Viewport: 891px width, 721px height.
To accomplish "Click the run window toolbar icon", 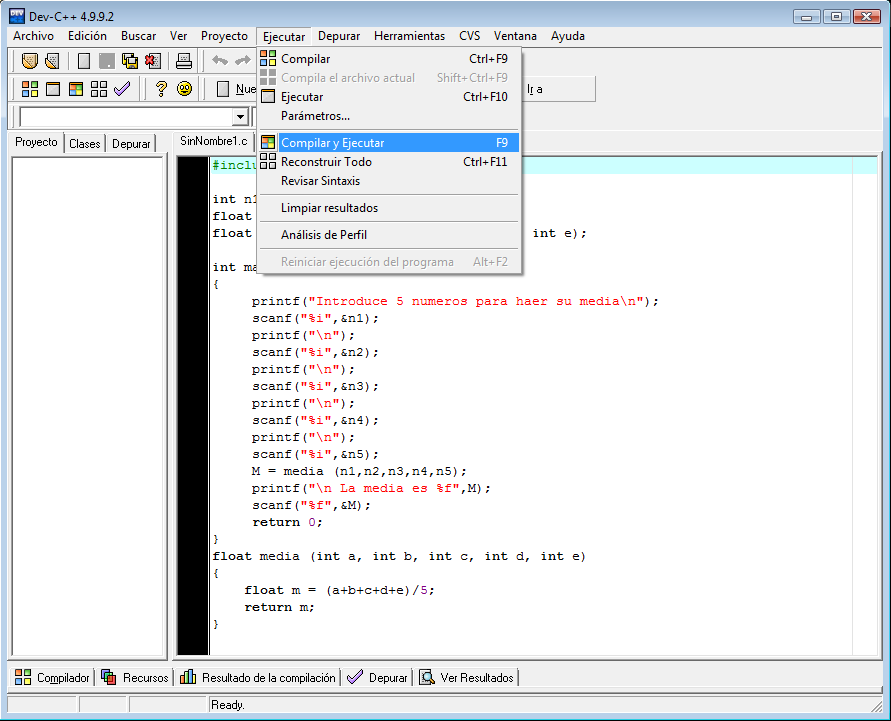I will 53,89.
